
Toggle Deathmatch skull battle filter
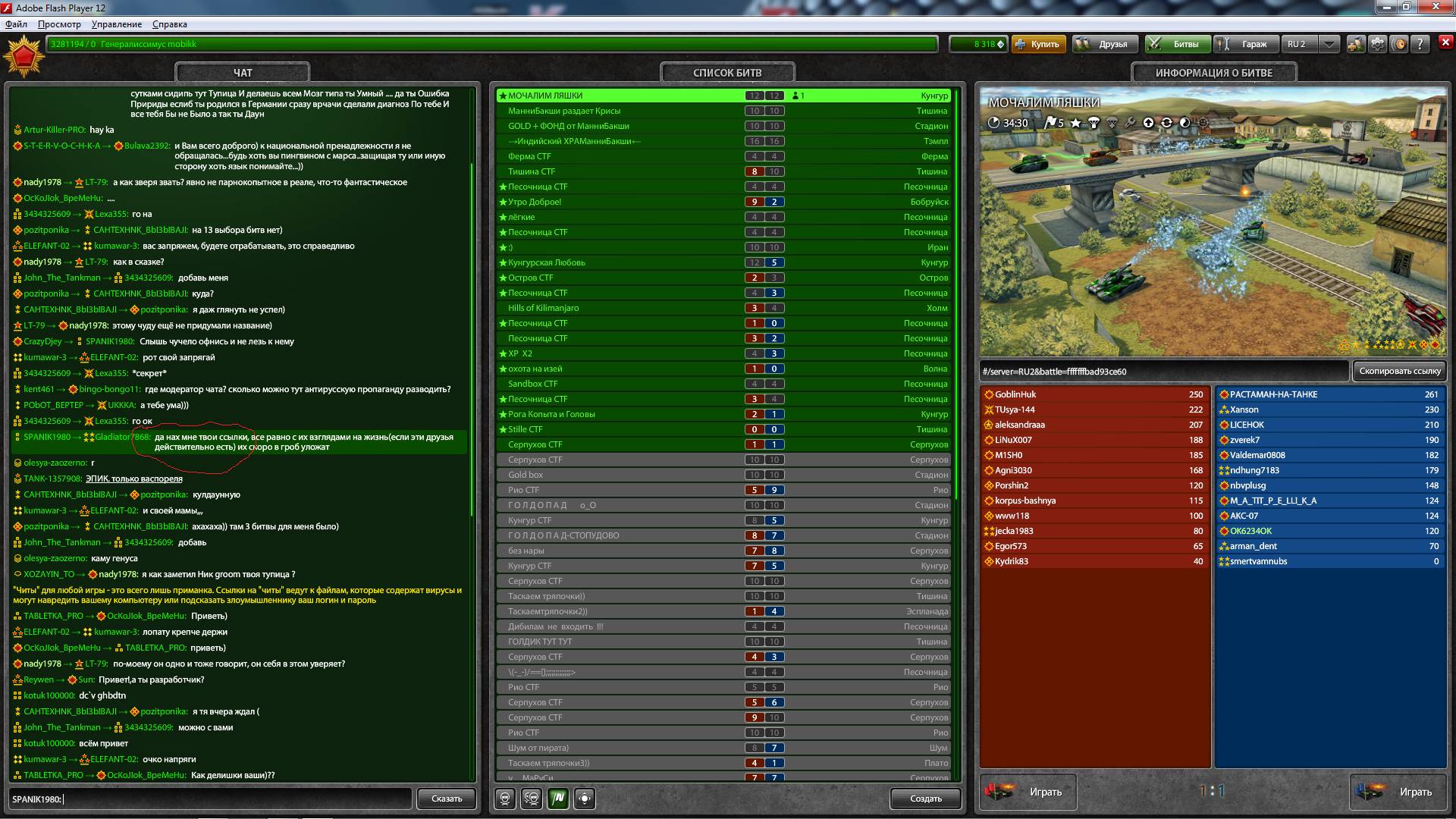[505, 798]
